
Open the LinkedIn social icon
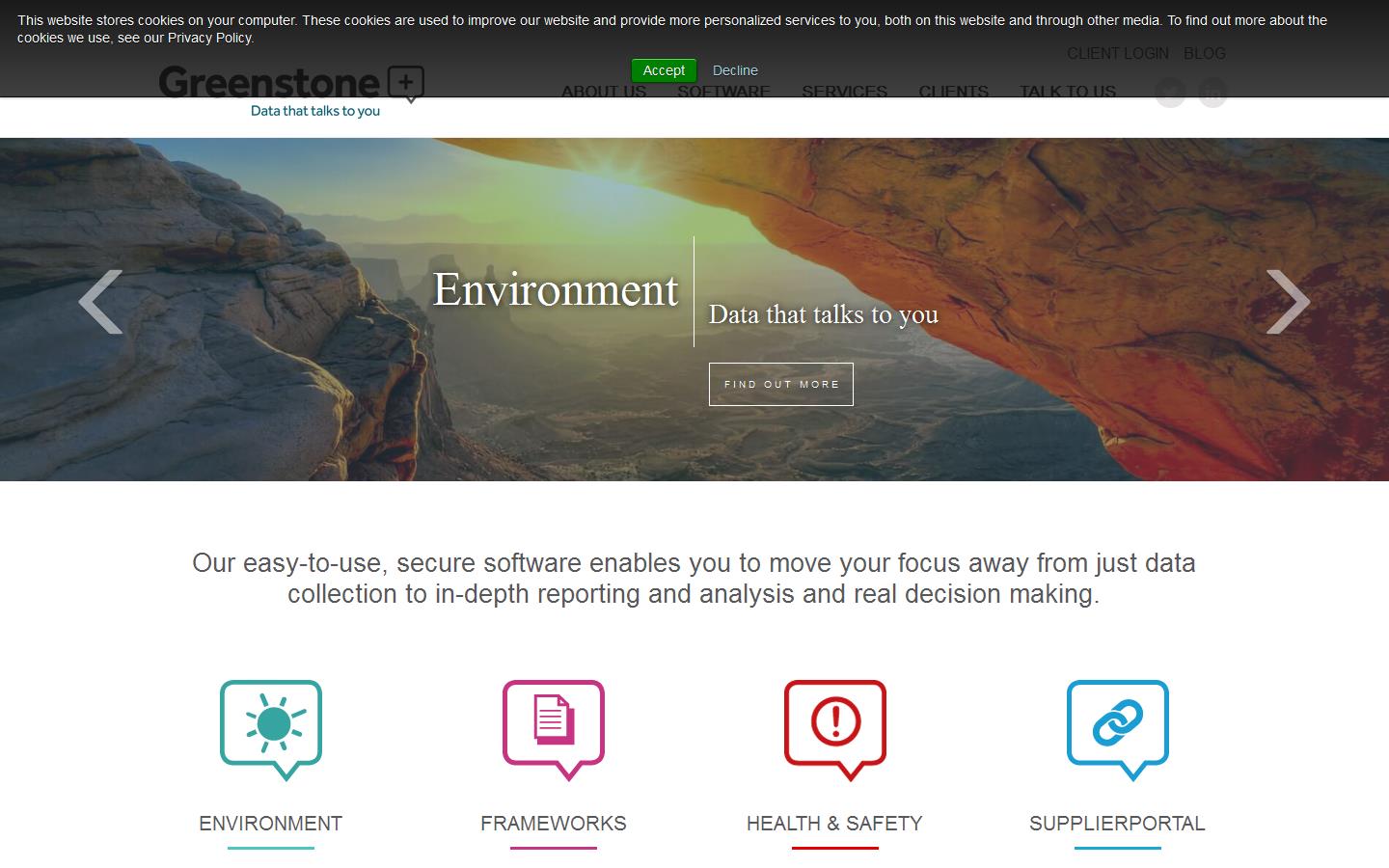pos(1212,93)
